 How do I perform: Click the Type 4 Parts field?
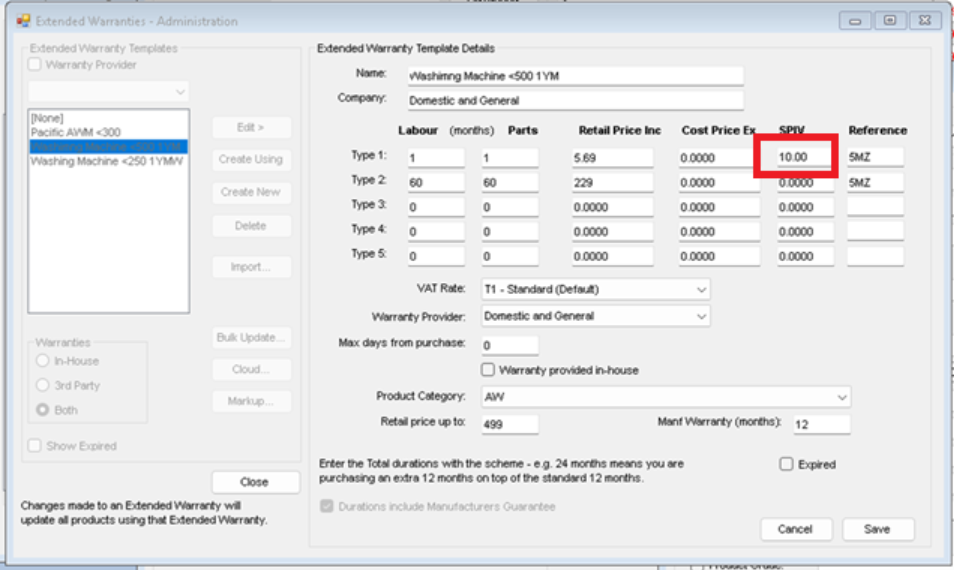click(510, 232)
